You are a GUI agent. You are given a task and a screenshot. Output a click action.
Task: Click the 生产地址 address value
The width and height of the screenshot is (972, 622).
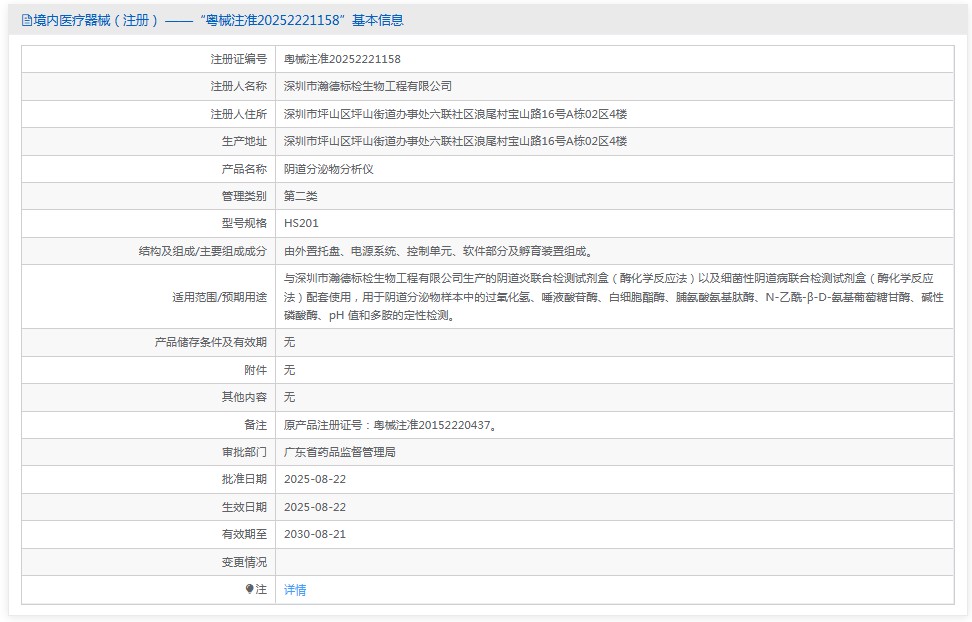pos(455,141)
